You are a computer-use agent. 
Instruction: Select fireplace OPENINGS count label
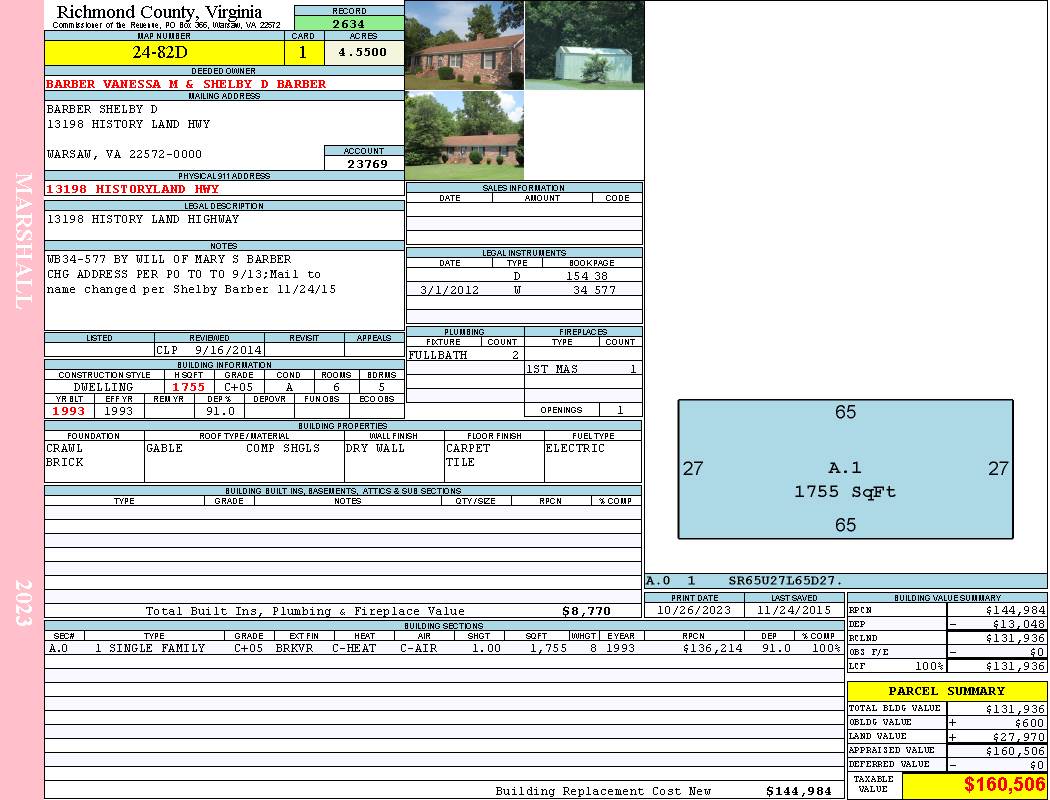pos(561,410)
